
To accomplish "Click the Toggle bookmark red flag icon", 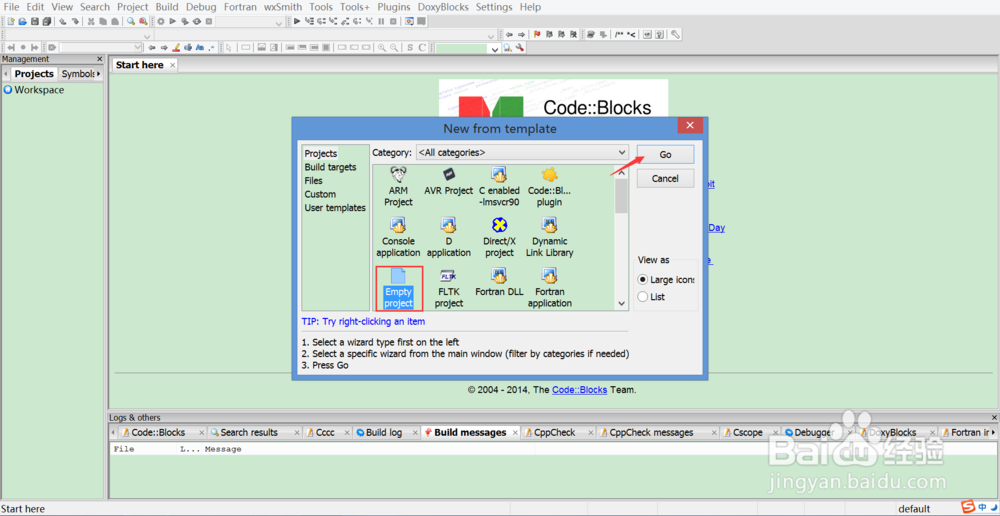I will pos(537,34).
